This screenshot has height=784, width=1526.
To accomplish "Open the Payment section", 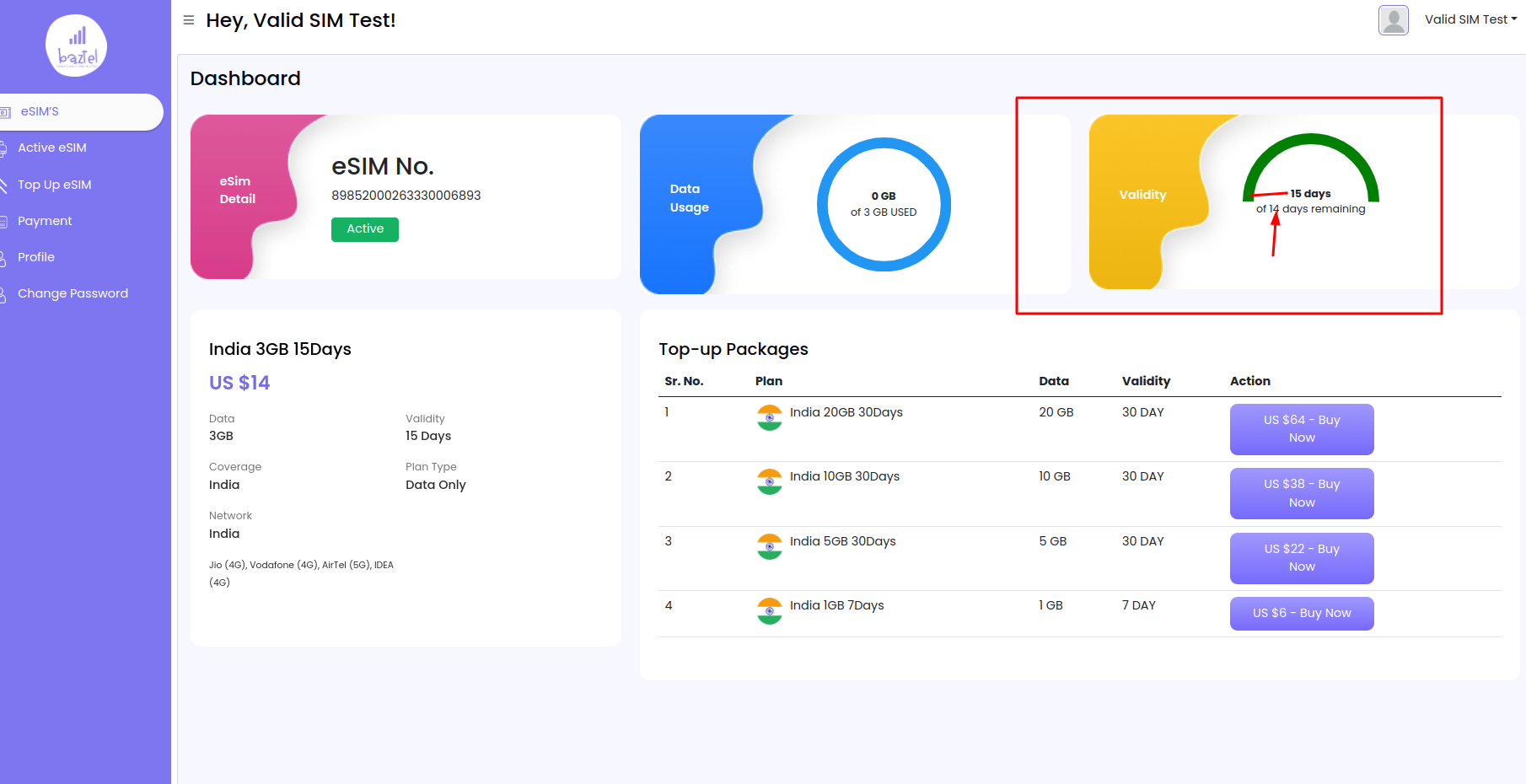I will (x=45, y=221).
